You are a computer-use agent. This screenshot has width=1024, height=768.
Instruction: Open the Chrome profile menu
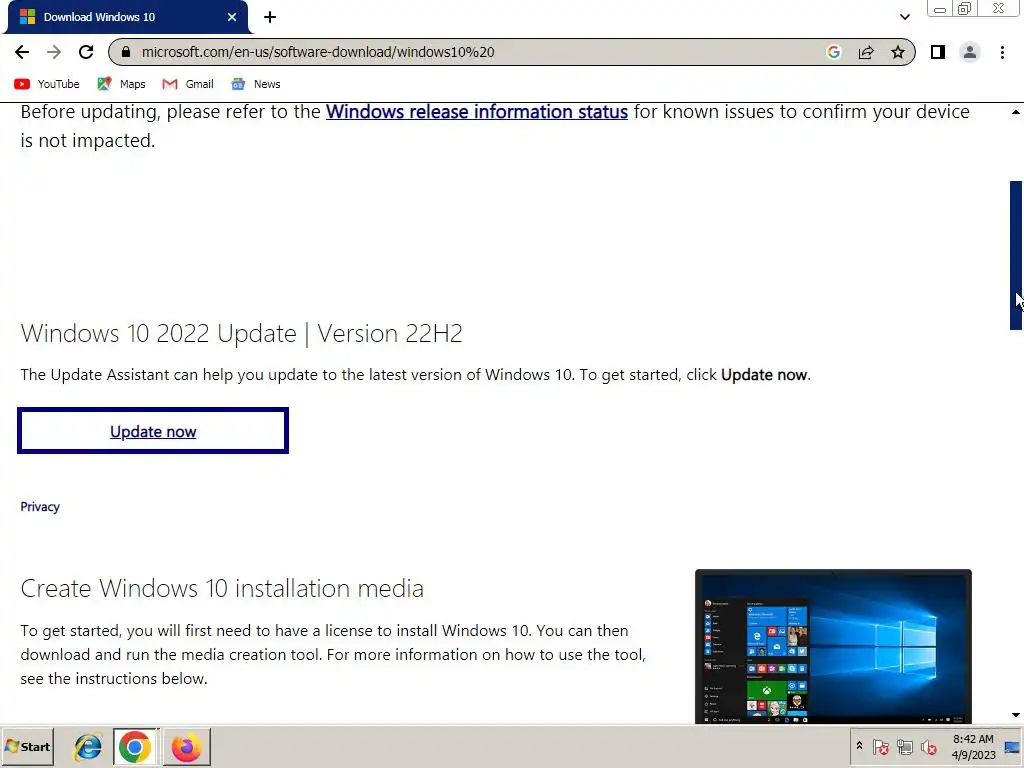[x=970, y=52]
